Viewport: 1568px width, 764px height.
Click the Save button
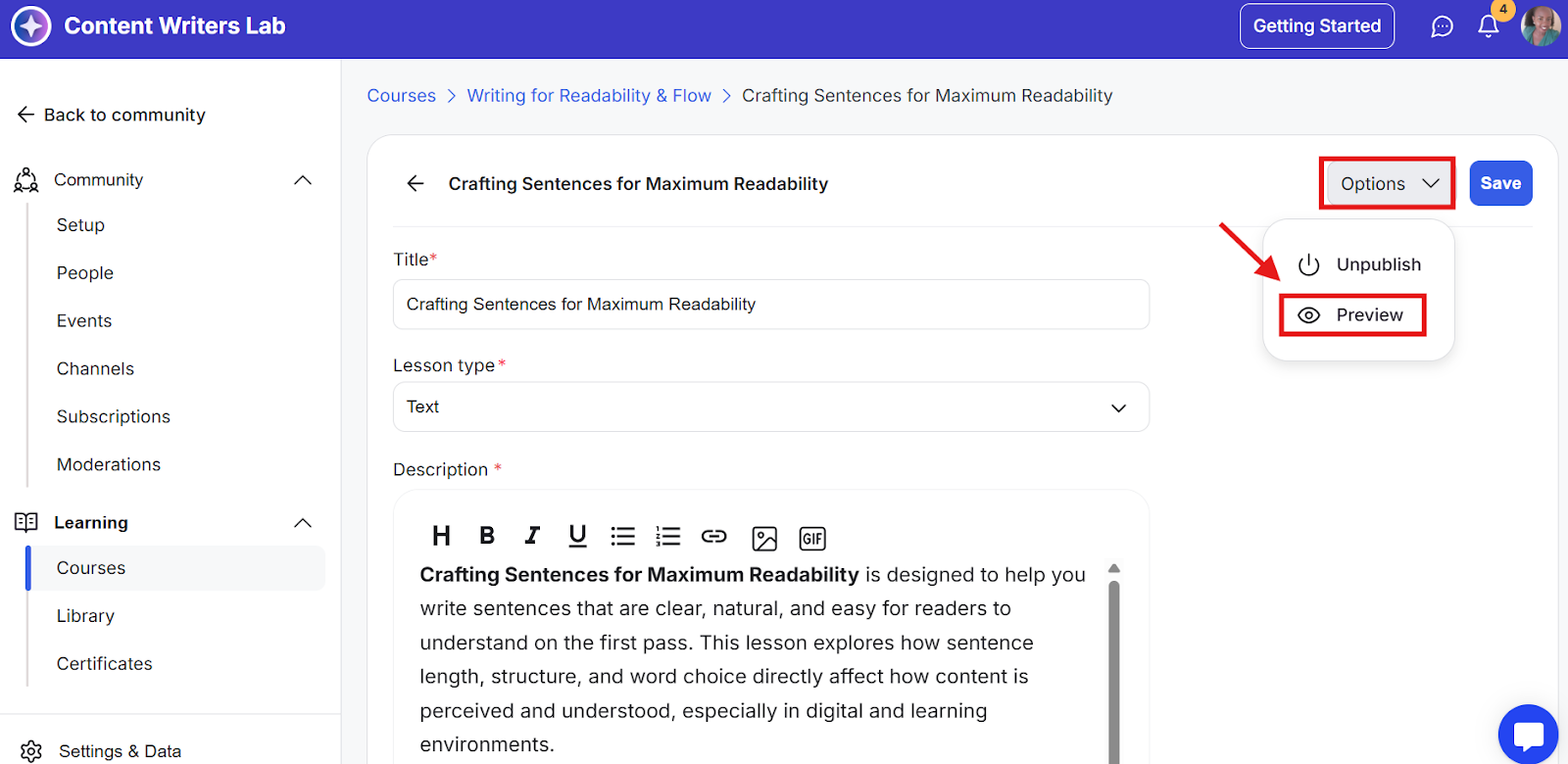[1499, 183]
